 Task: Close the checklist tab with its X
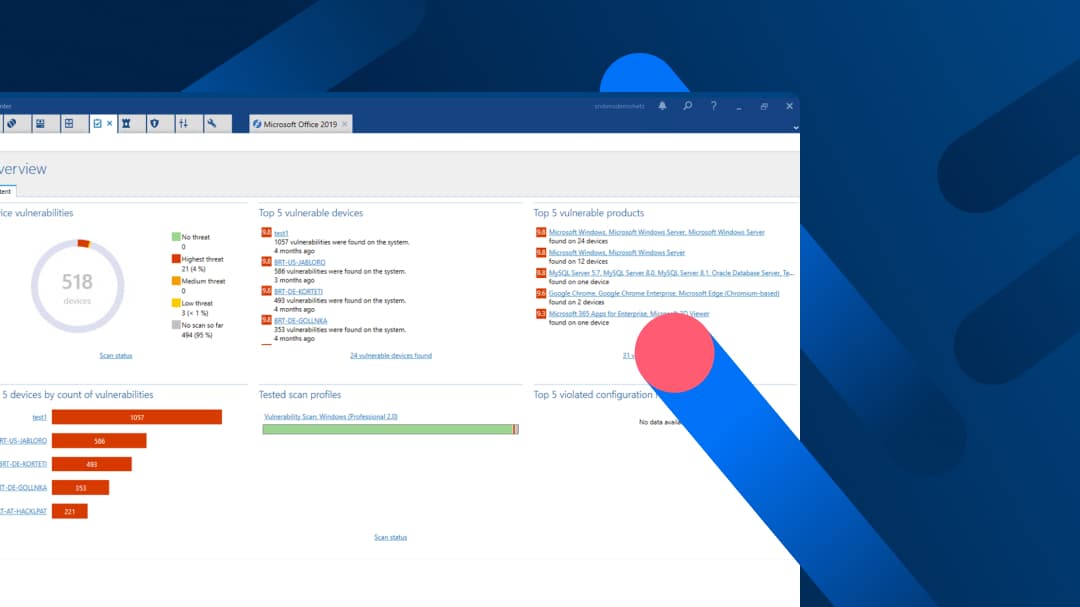coord(110,124)
